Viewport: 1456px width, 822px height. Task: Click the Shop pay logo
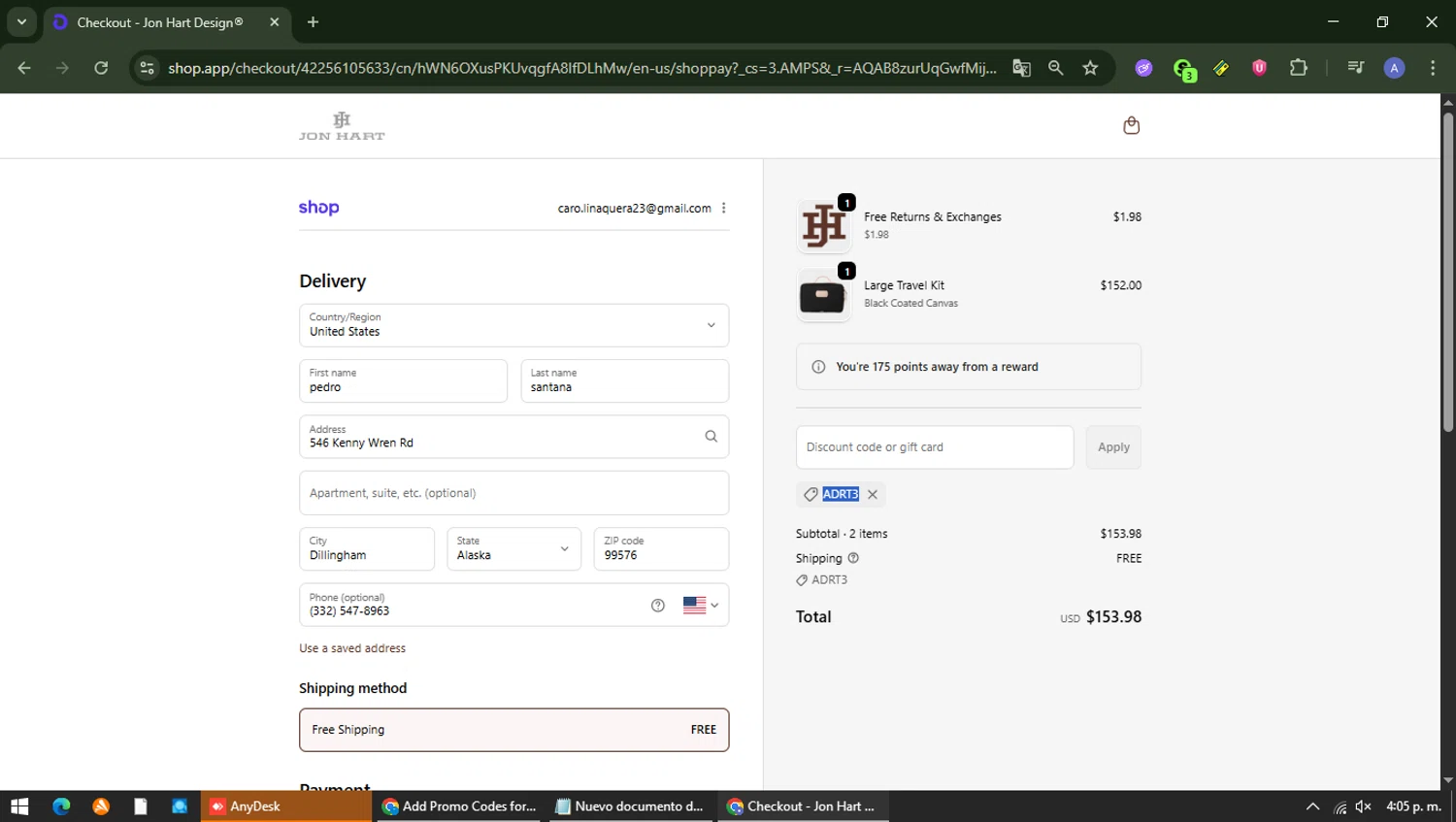pyautogui.click(x=318, y=208)
